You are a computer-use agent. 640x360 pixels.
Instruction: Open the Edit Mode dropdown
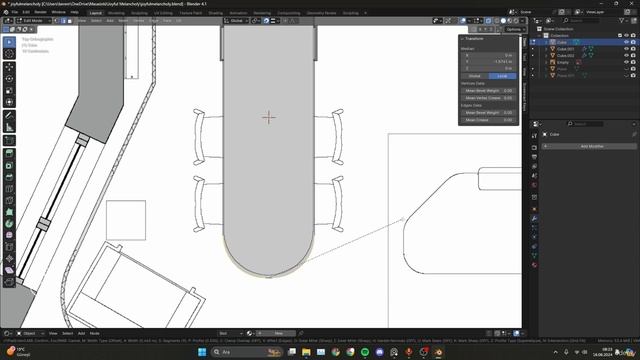33,20
